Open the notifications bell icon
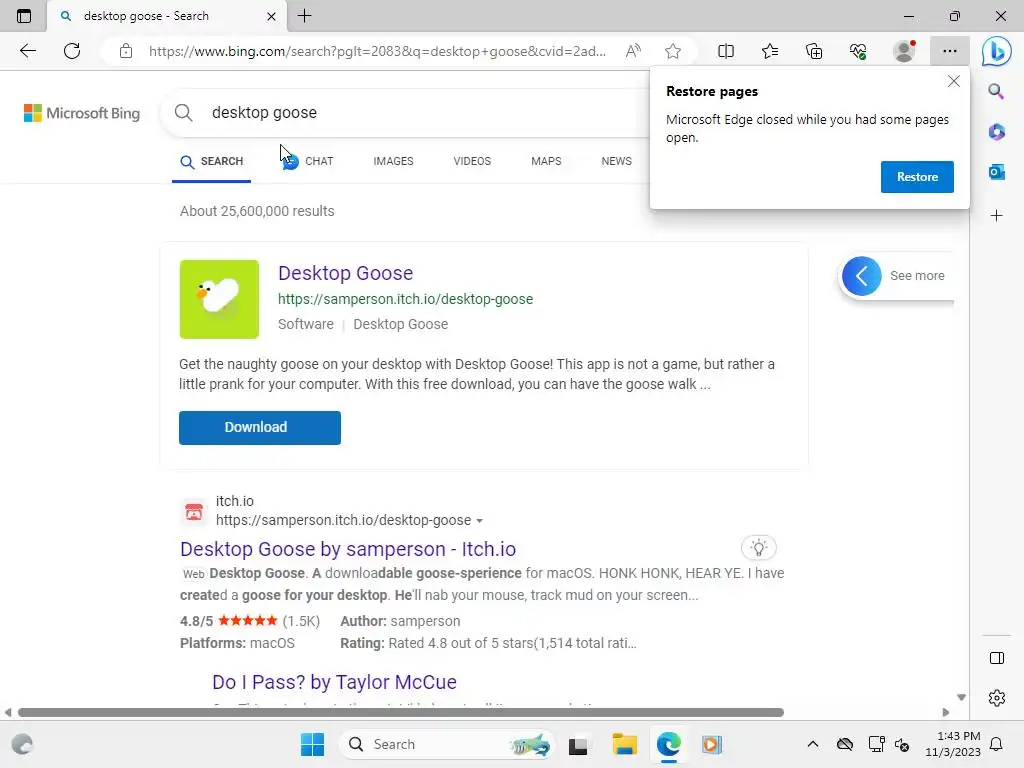This screenshot has height=768, width=1024. (997, 744)
